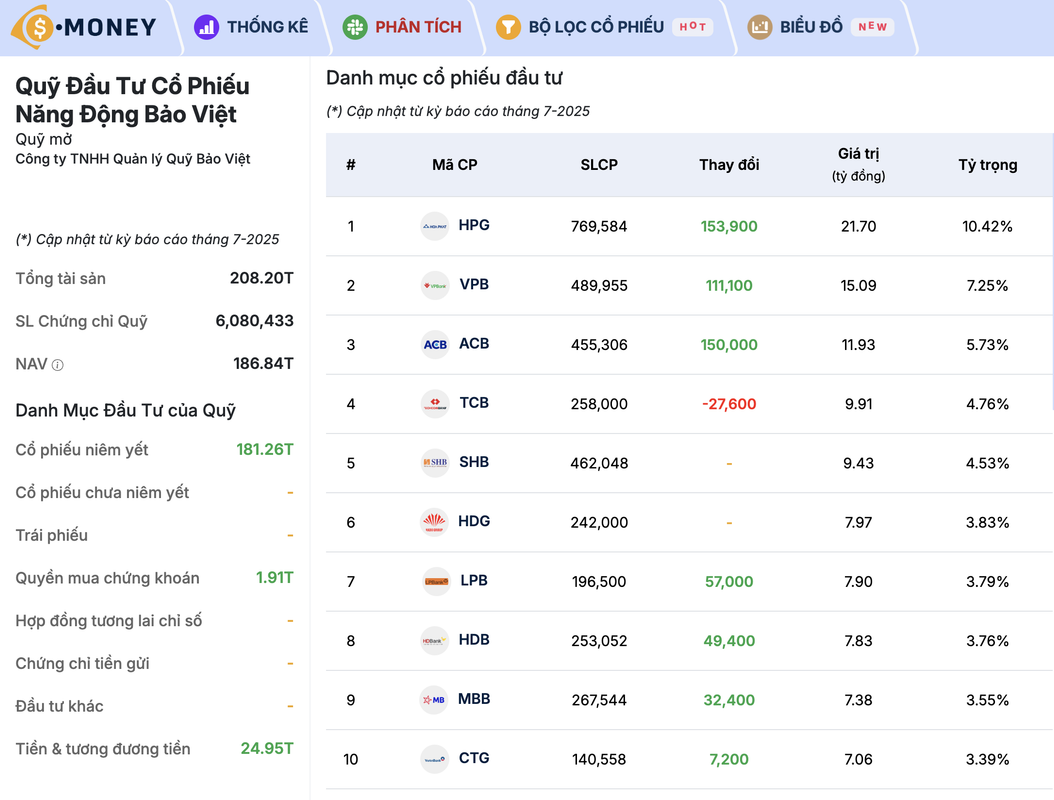Click the MBB share count 267,544
This screenshot has width=1054, height=800.
pyautogui.click(x=599, y=700)
